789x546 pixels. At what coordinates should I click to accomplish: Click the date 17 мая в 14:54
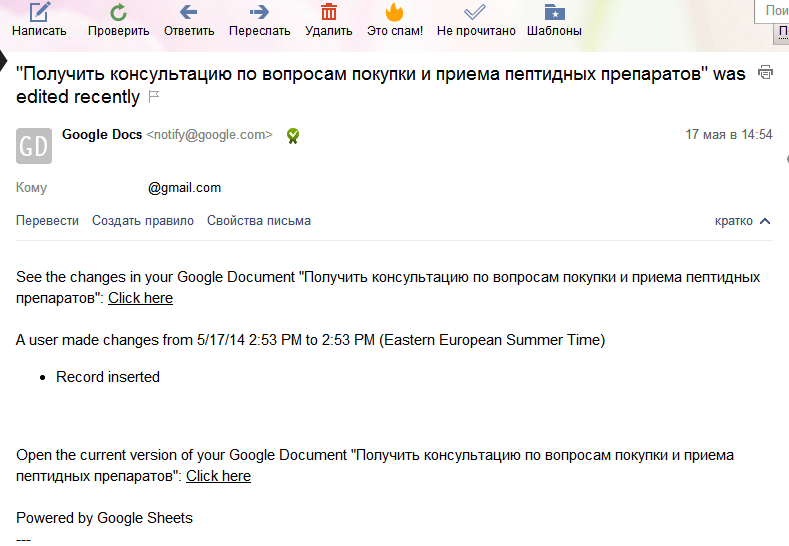click(729, 134)
